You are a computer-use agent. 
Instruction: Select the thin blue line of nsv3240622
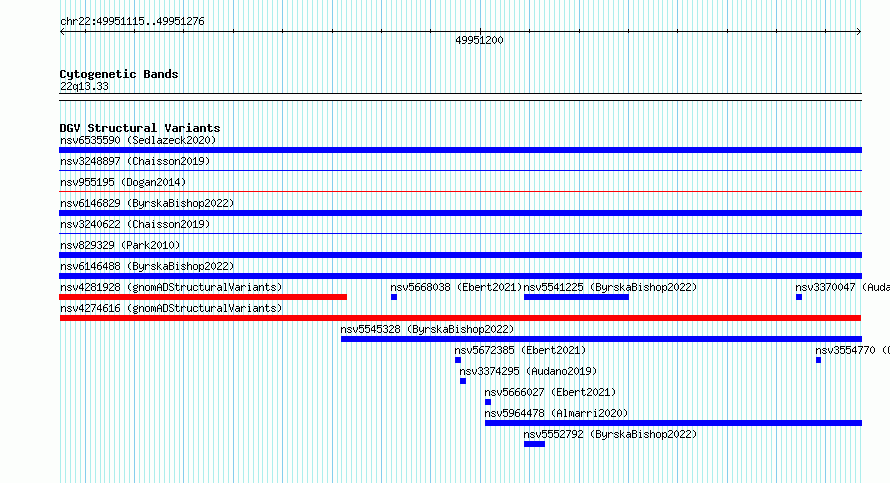coord(460,234)
